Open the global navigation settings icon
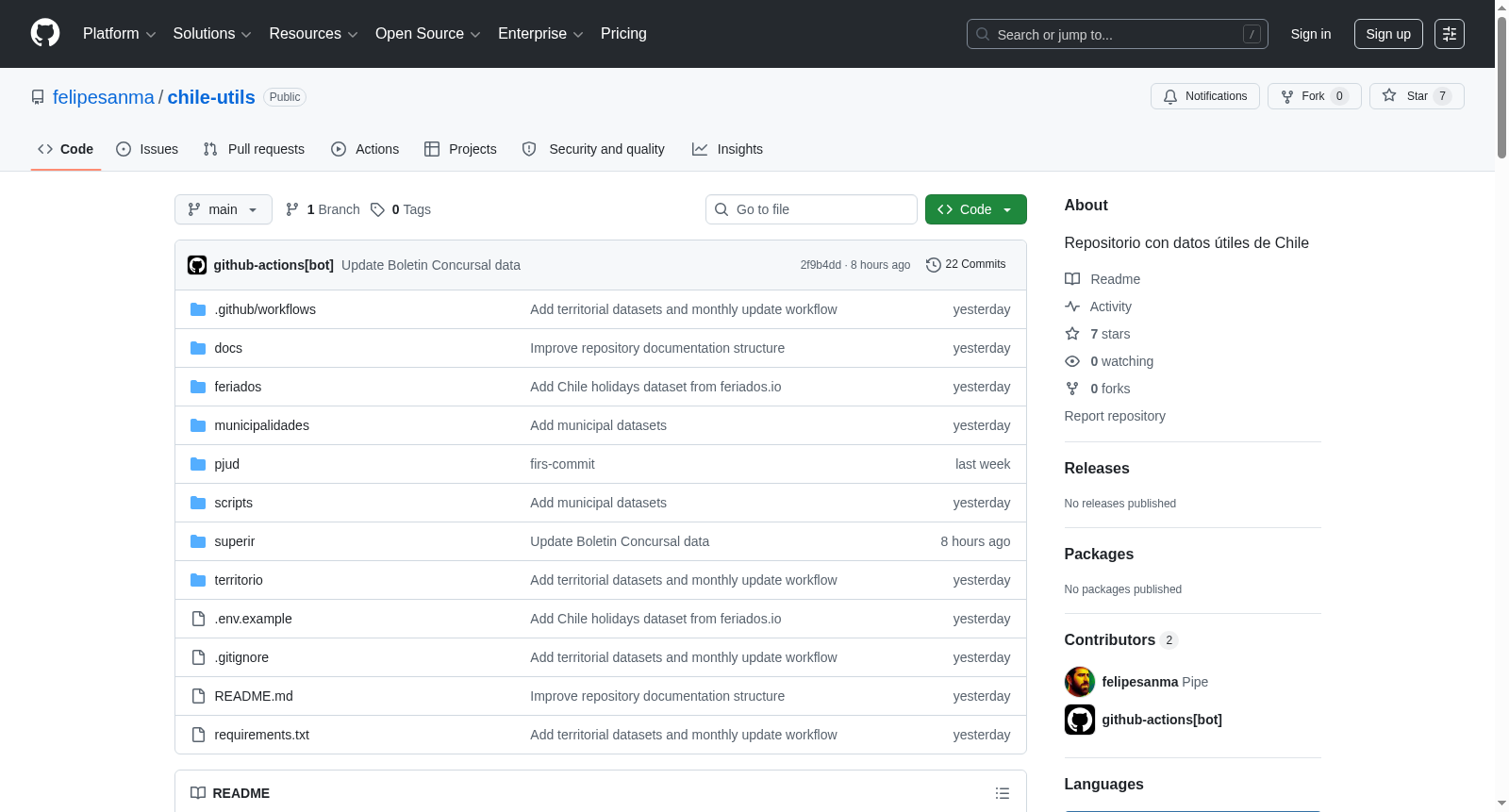1509x812 pixels. click(x=1450, y=34)
